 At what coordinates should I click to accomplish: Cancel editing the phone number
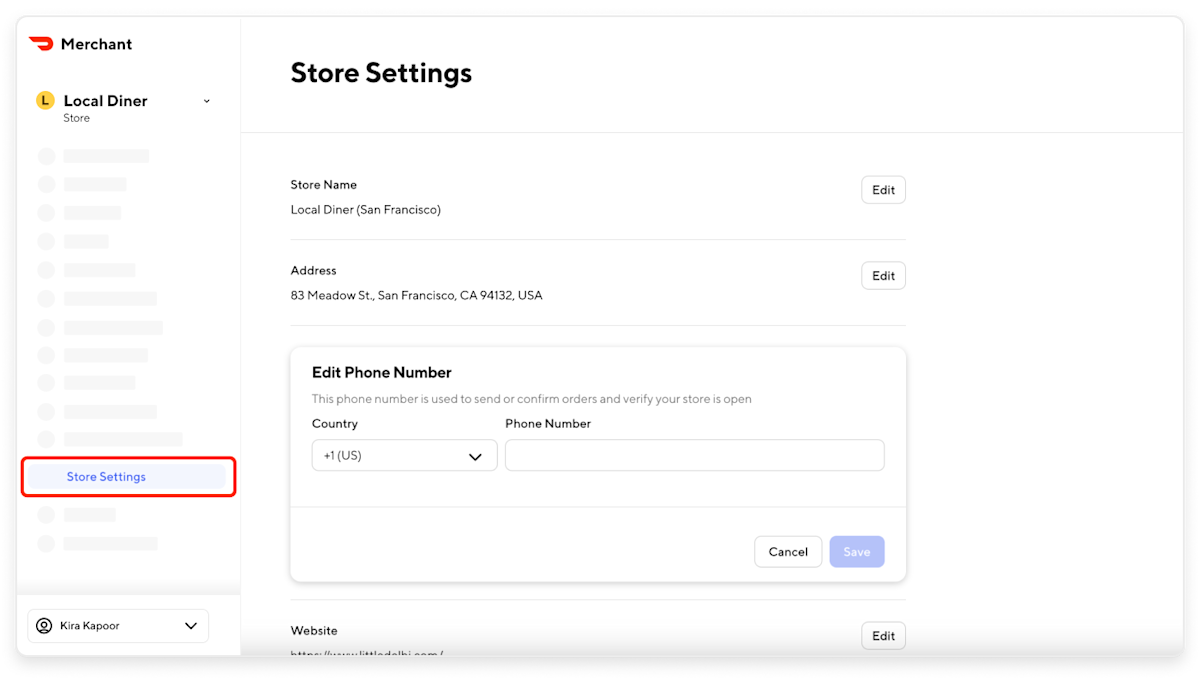click(788, 552)
